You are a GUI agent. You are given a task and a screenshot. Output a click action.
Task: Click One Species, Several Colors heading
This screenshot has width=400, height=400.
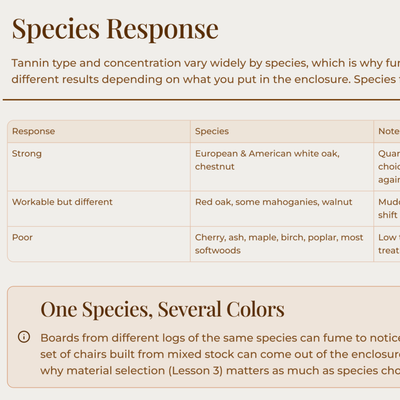162,309
